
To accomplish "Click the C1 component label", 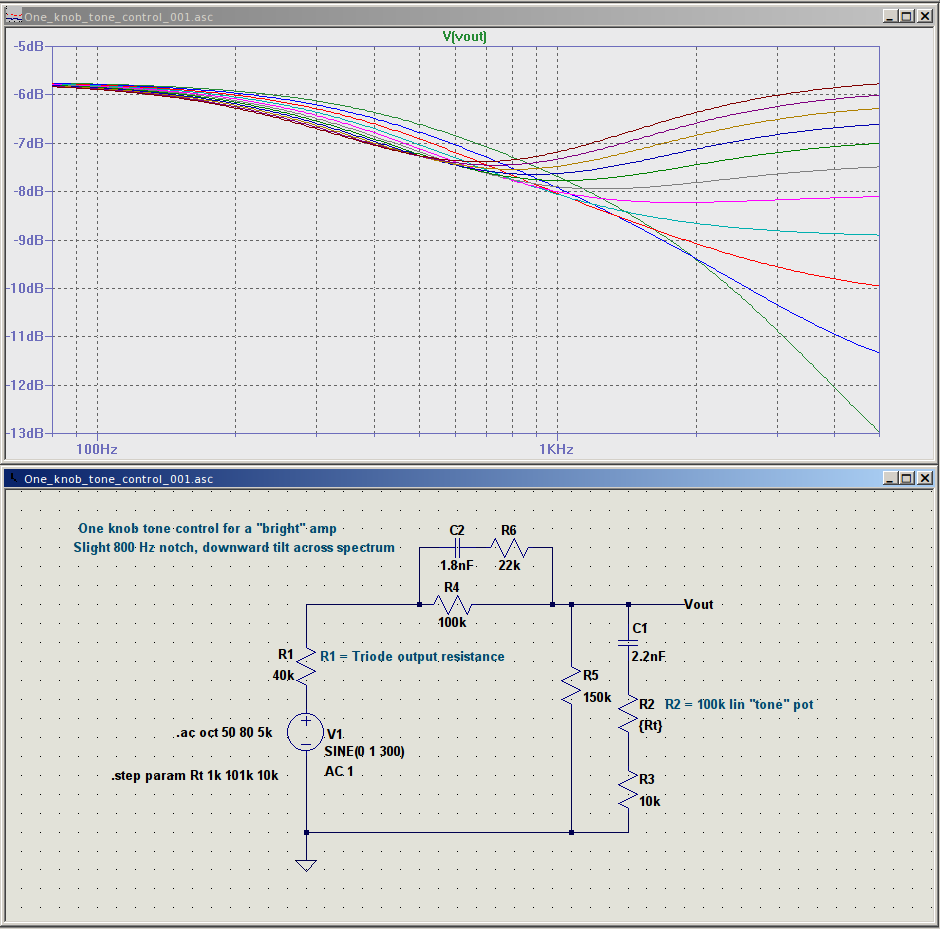I will pos(640,628).
